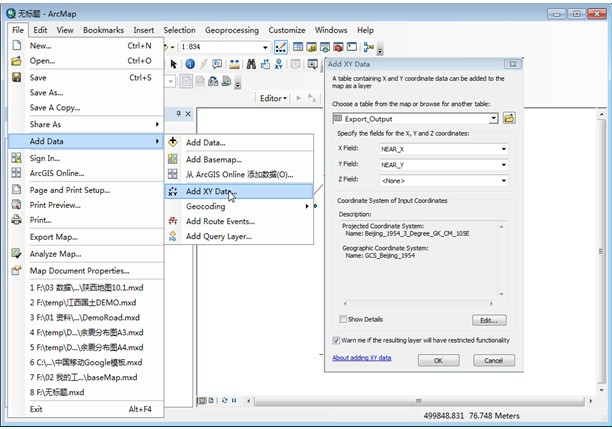
Task: Select Analyze Map in the File menu
Action: coord(85,254)
